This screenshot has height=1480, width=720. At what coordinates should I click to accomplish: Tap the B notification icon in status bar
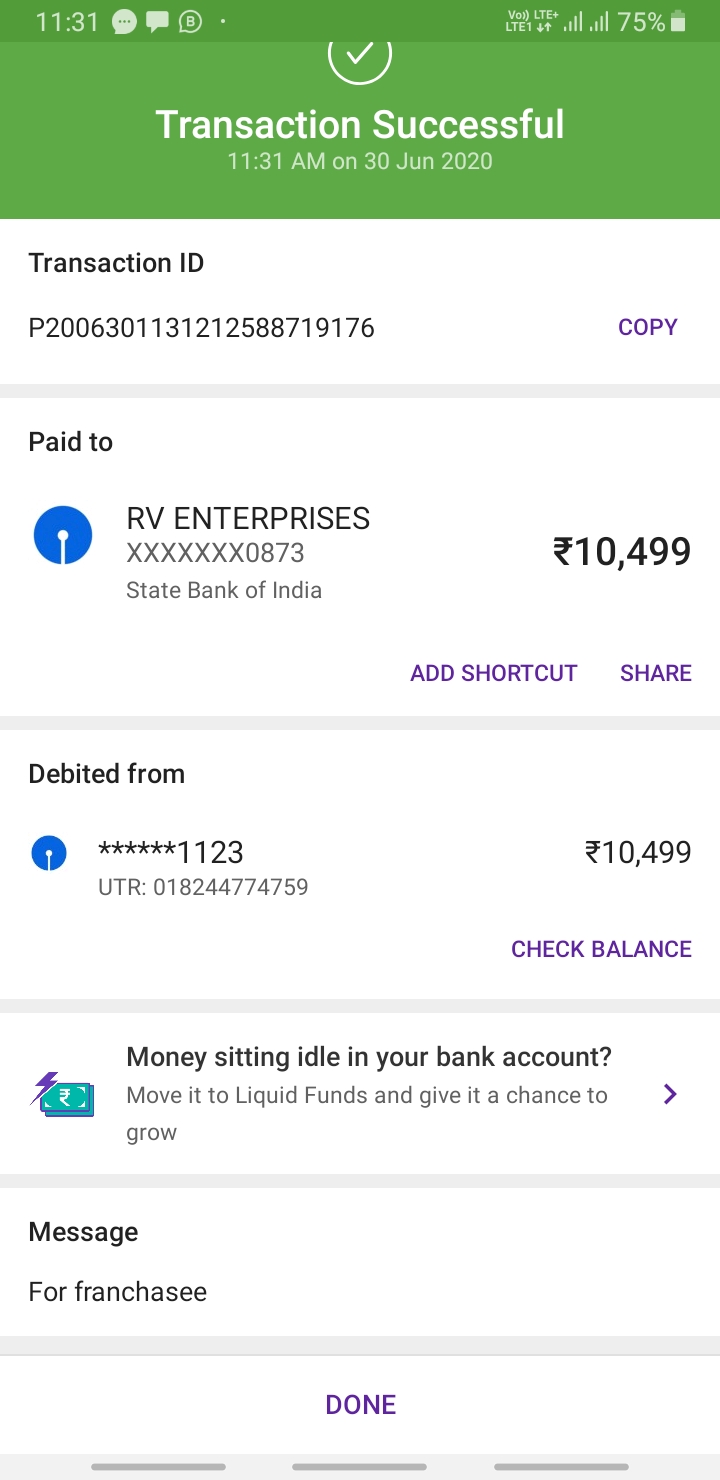189,21
